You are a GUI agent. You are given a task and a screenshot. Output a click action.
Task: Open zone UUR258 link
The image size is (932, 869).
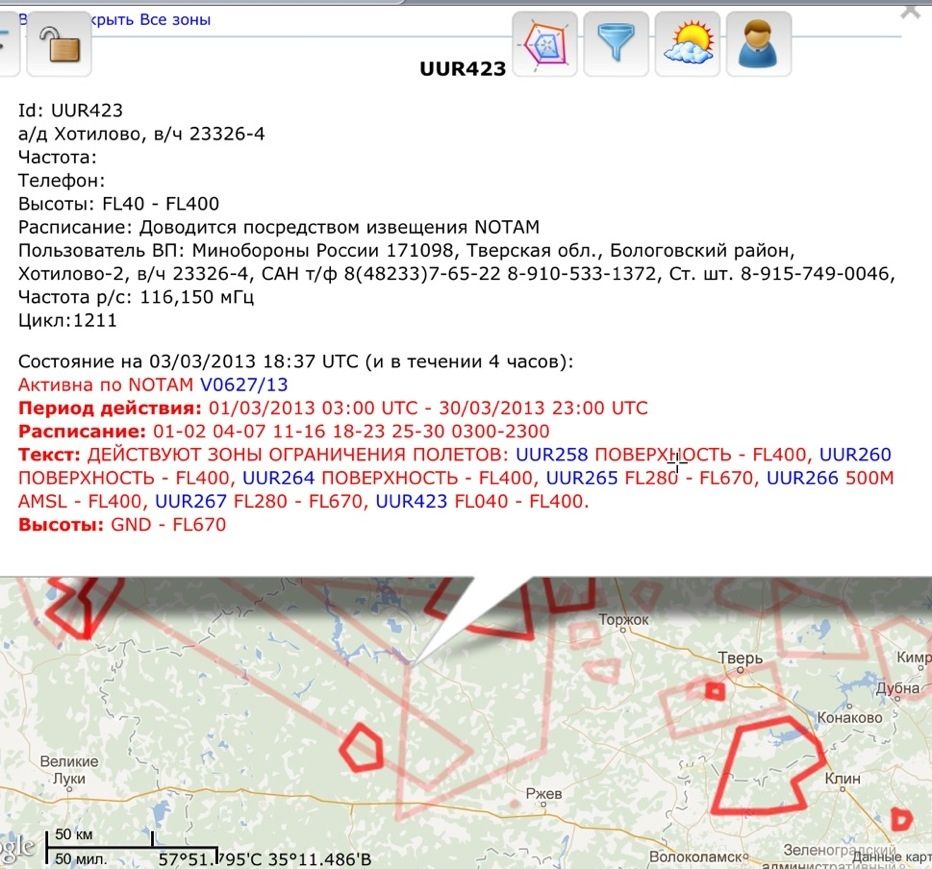tap(552, 455)
